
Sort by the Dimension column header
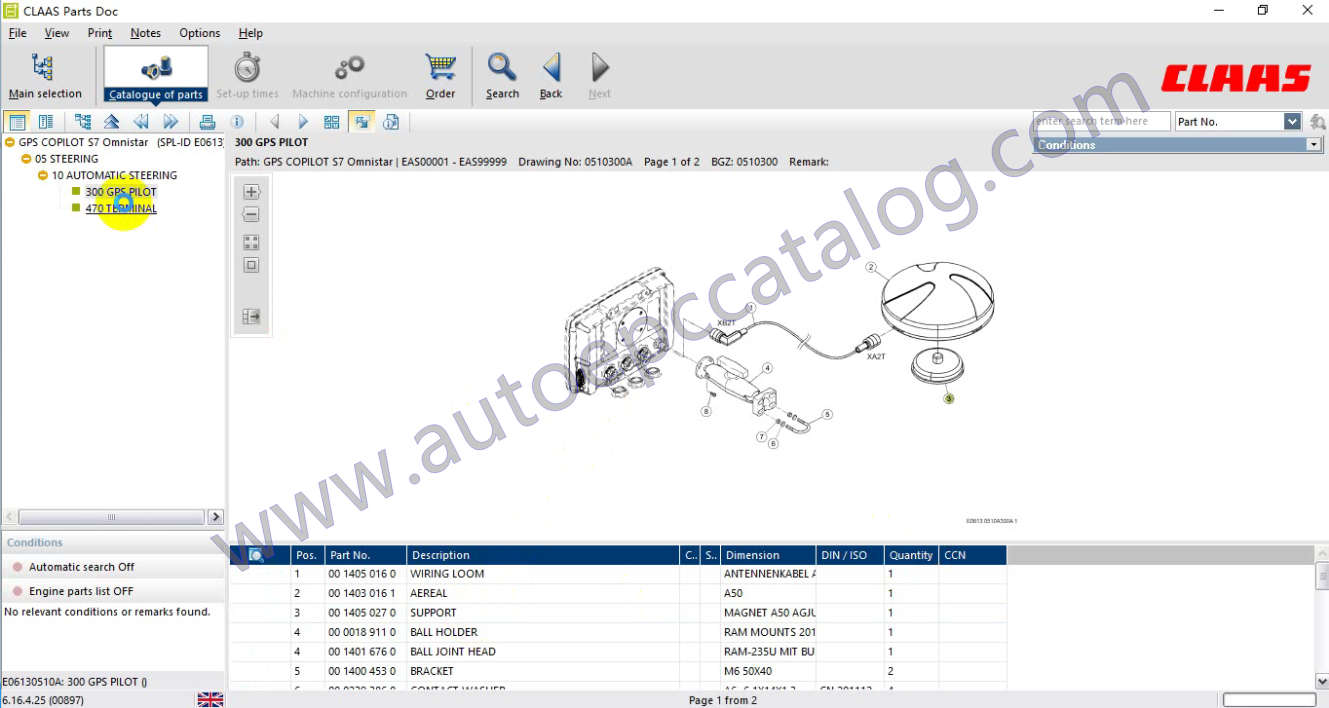coord(768,555)
